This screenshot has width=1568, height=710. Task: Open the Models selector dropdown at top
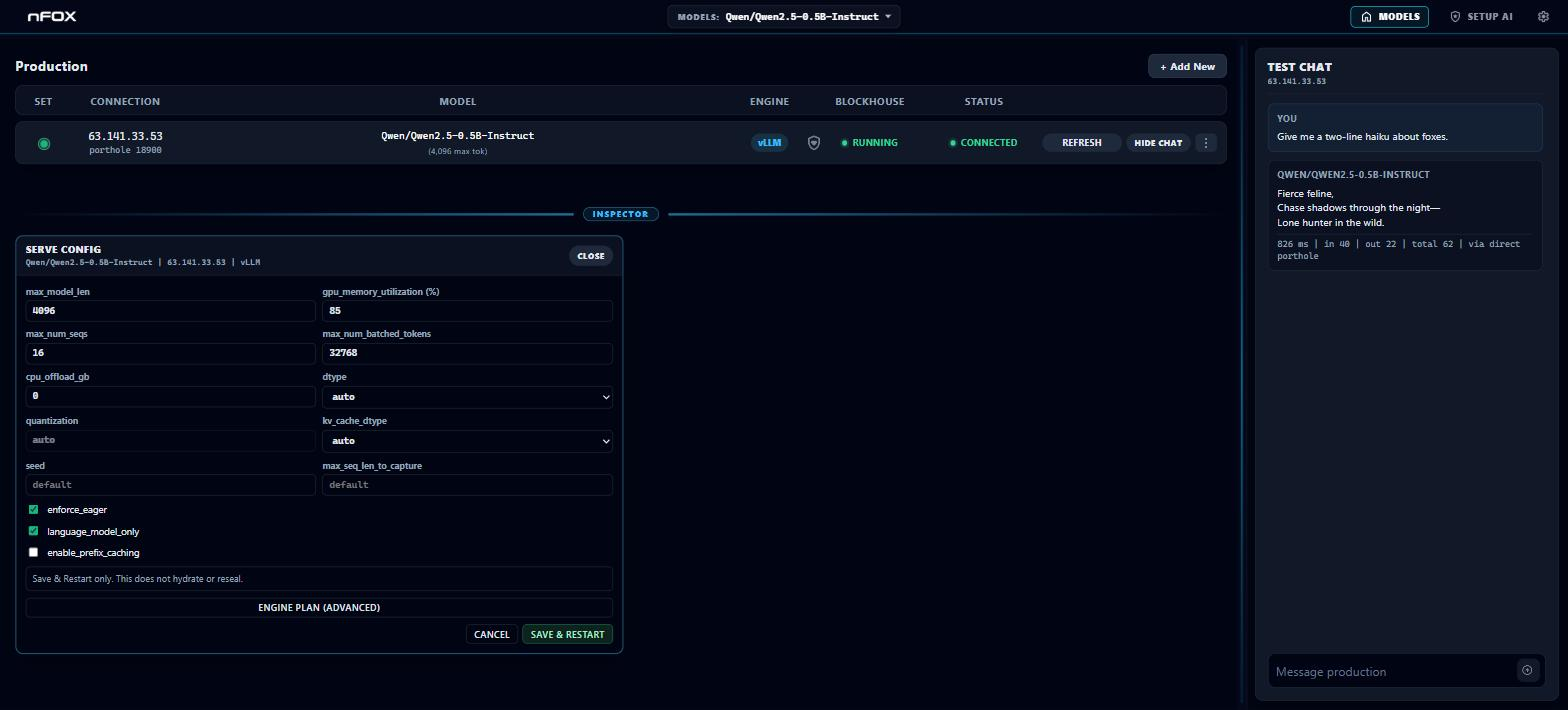pyautogui.click(x=784, y=16)
